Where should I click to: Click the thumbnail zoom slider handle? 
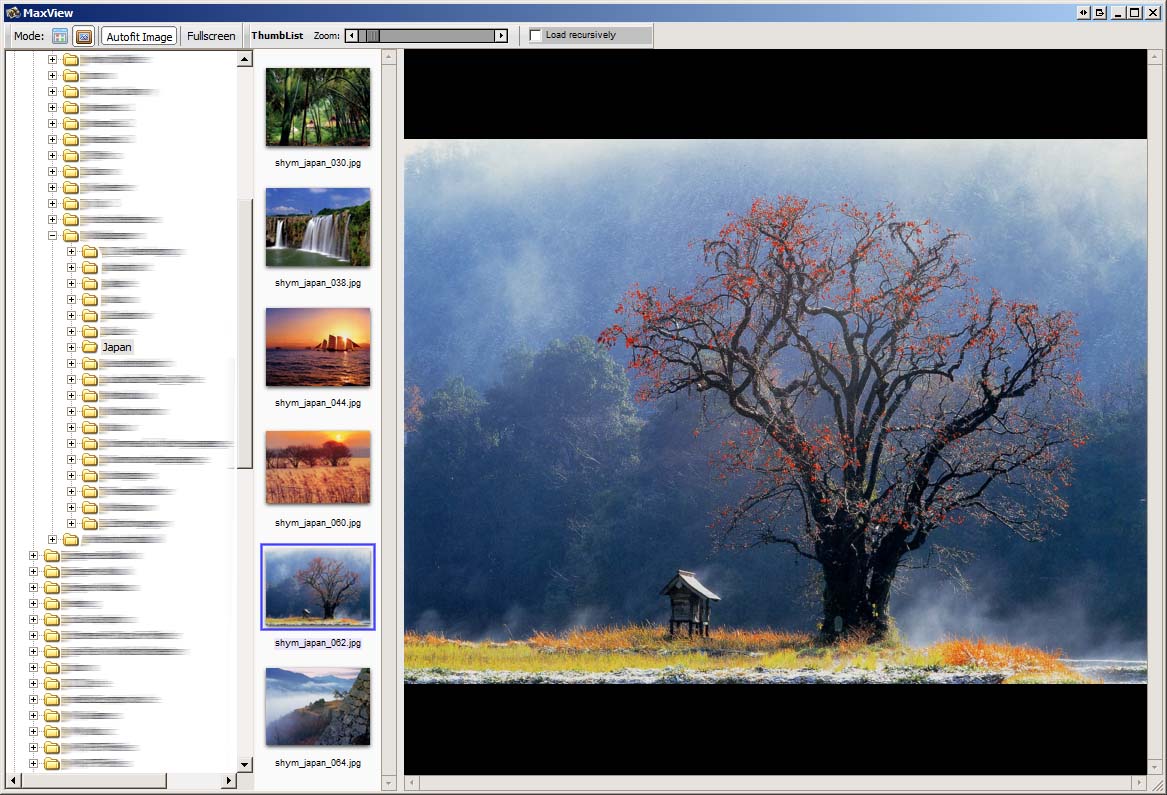pos(372,36)
